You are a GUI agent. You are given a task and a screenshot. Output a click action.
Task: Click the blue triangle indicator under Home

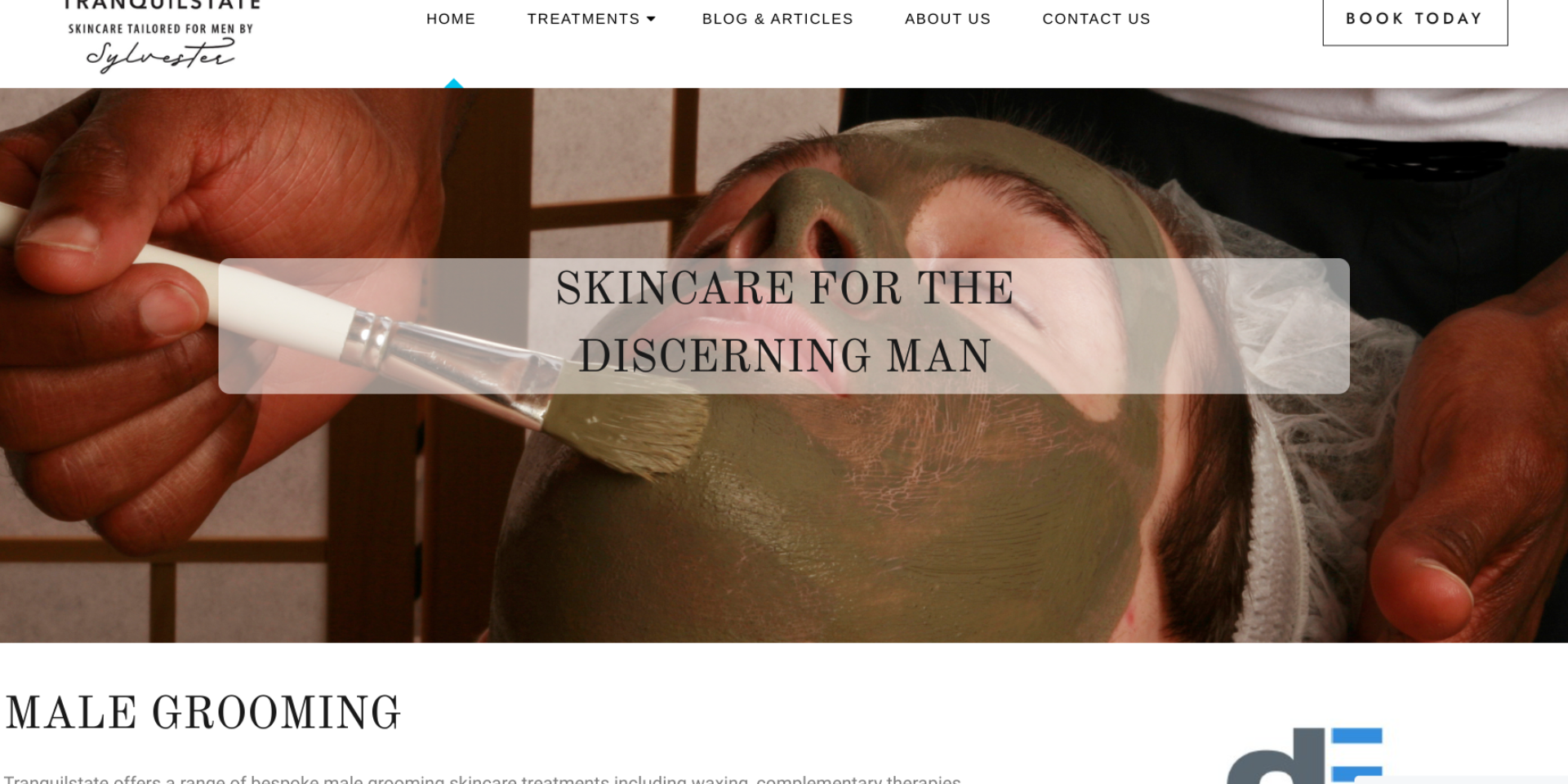tap(454, 83)
